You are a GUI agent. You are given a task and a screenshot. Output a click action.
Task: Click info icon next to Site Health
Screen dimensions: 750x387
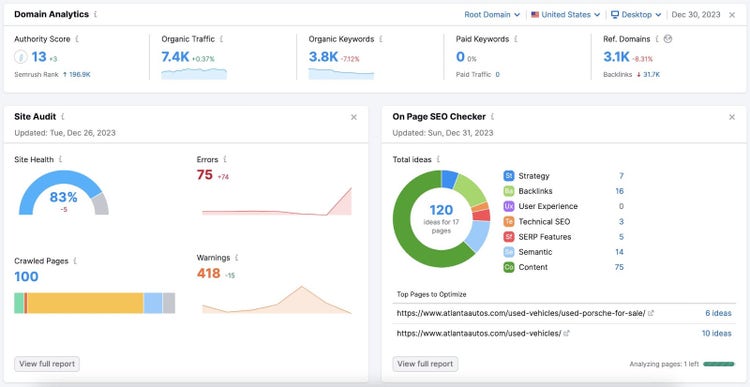(60, 159)
